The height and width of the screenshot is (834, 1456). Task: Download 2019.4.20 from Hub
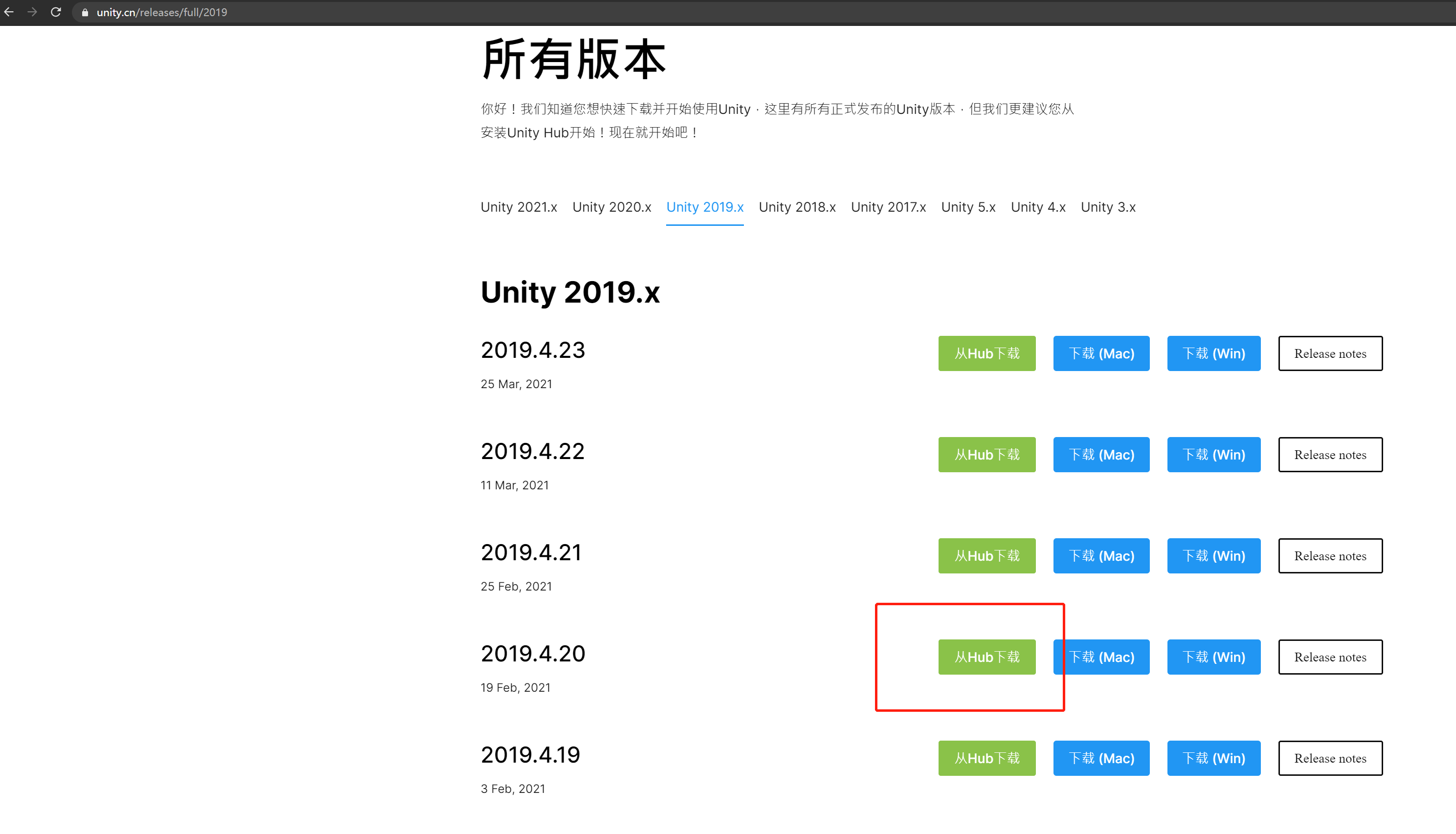coord(986,657)
